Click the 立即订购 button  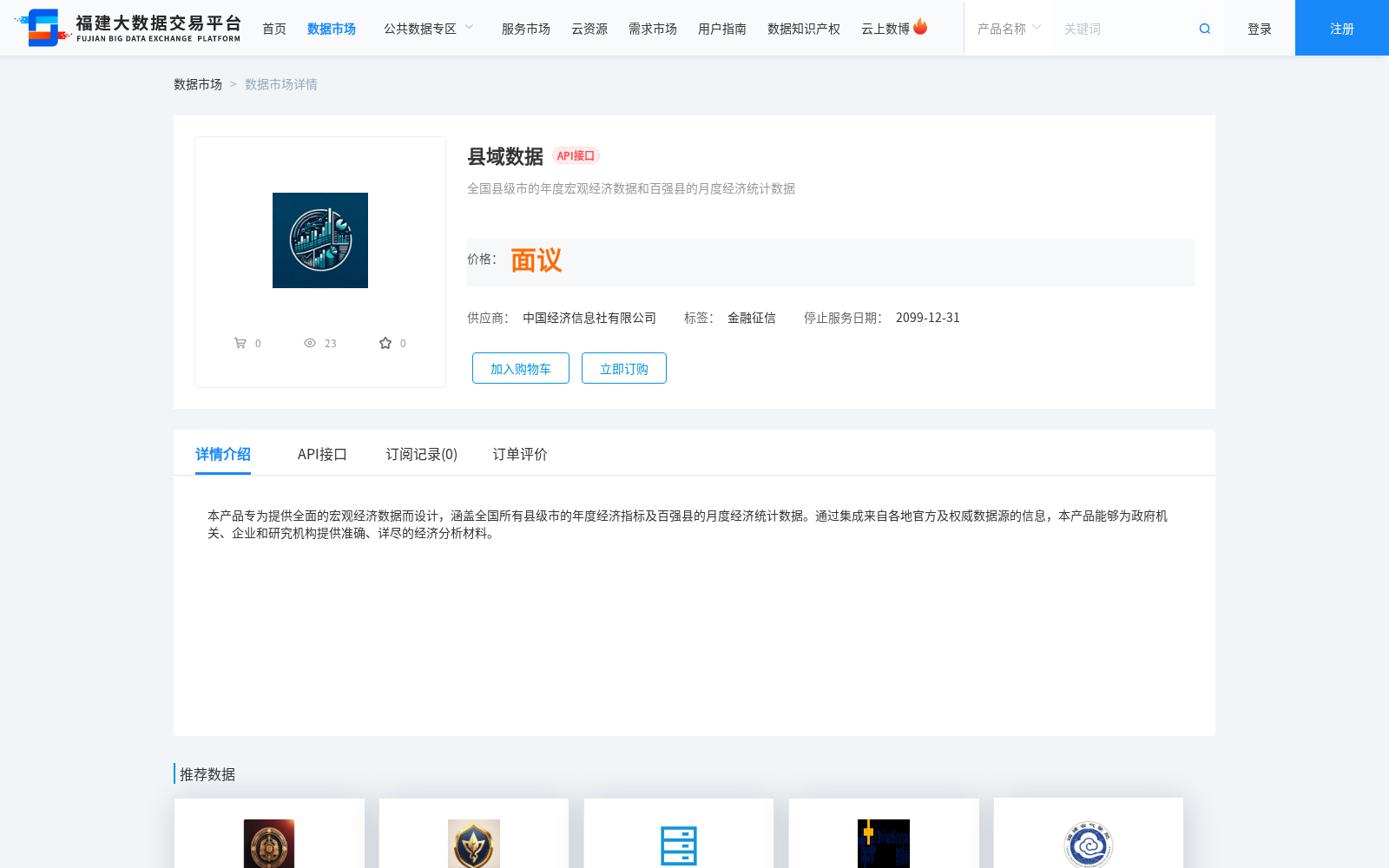[x=624, y=368]
